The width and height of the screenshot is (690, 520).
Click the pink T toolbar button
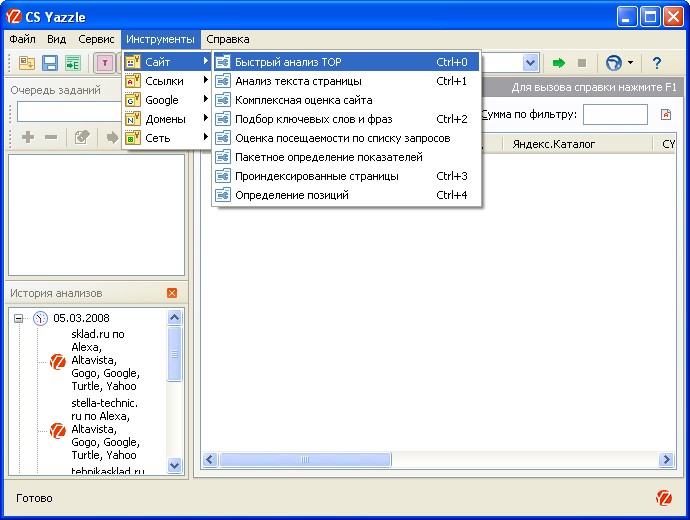pos(105,63)
